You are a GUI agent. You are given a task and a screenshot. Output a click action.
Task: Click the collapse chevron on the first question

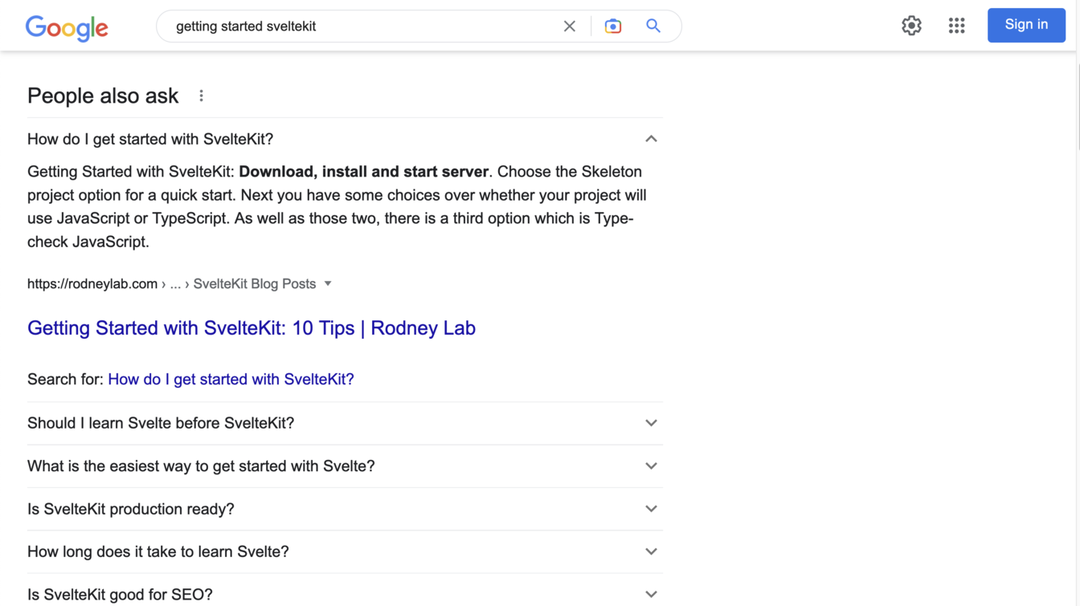tap(651, 138)
